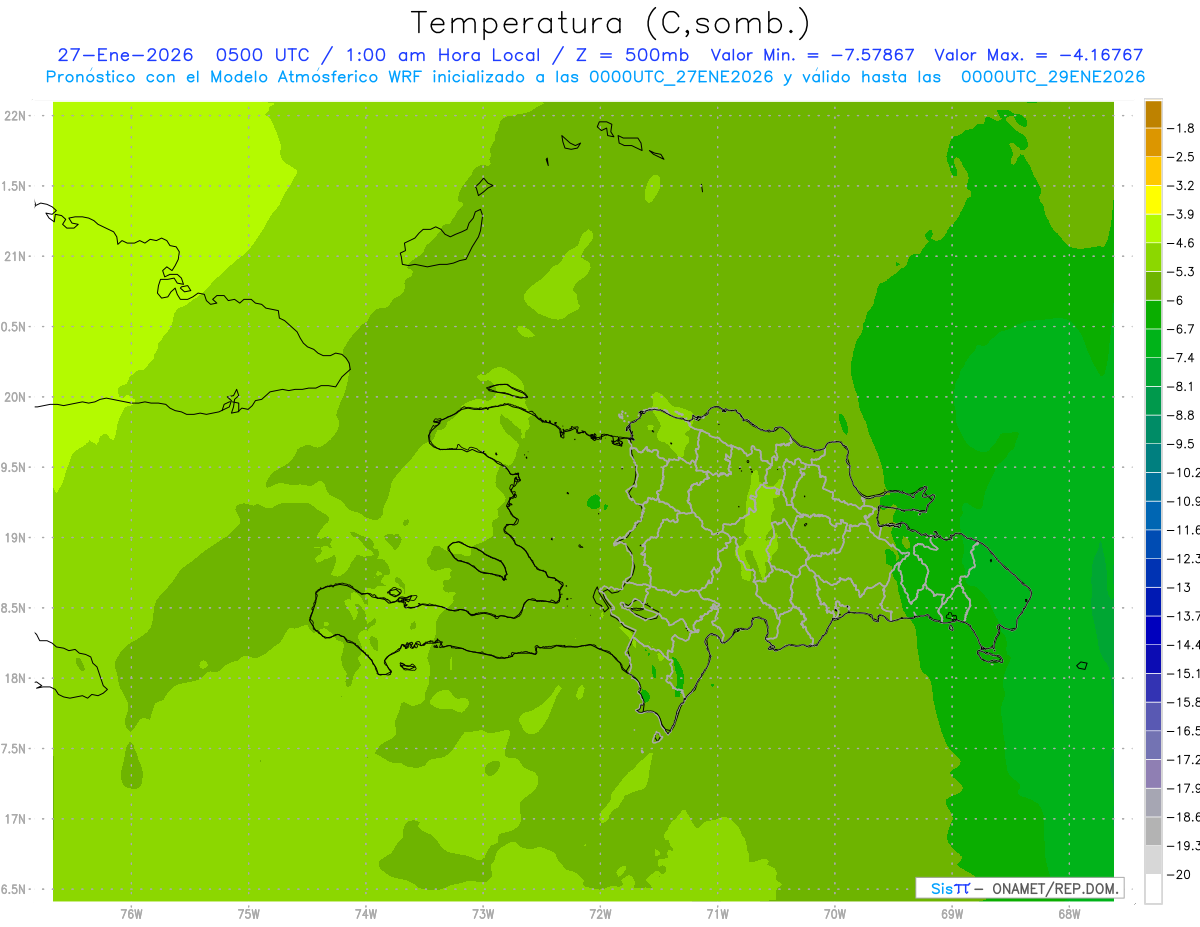Click the '21N' latitude label
Screen dimensions: 1200x927
coord(15,256)
